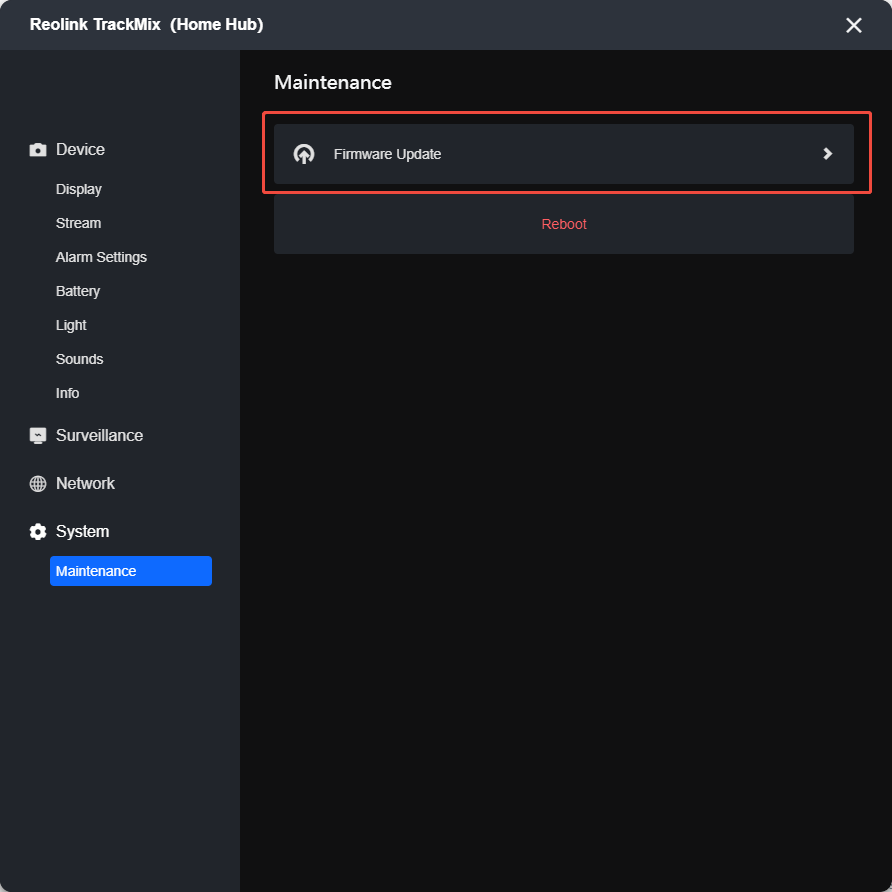Expand the Surveillance section
Viewport: 892px width, 892px height.
point(100,436)
